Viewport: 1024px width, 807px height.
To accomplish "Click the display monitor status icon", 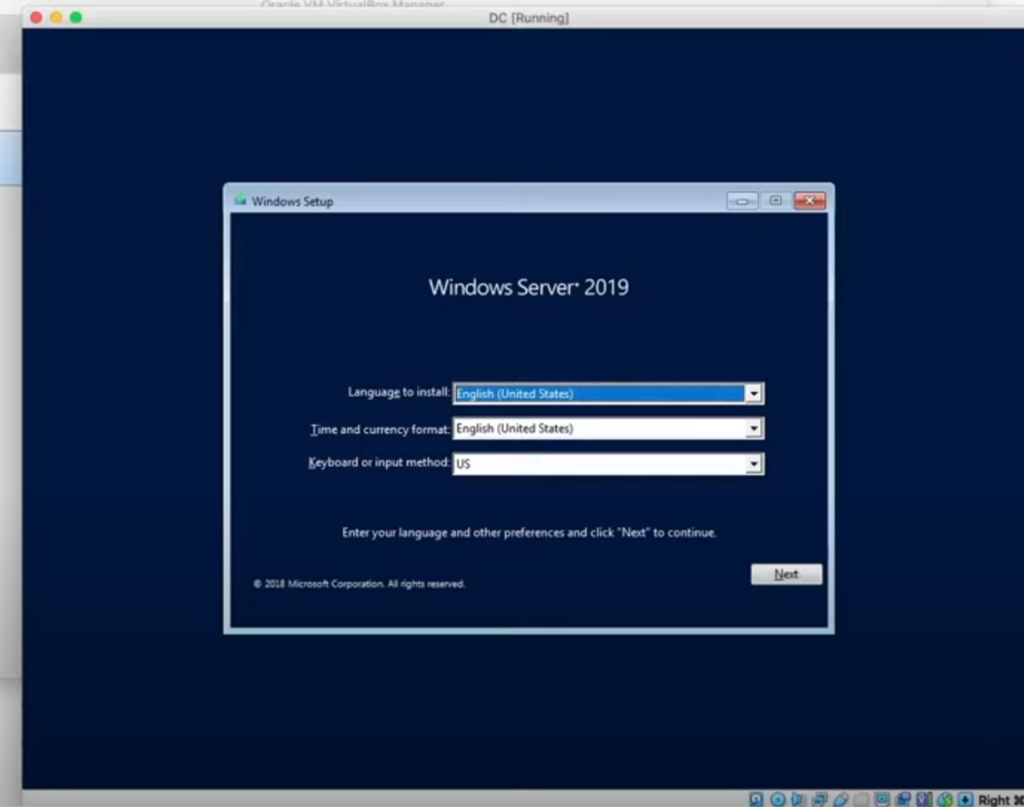I will 882,799.
